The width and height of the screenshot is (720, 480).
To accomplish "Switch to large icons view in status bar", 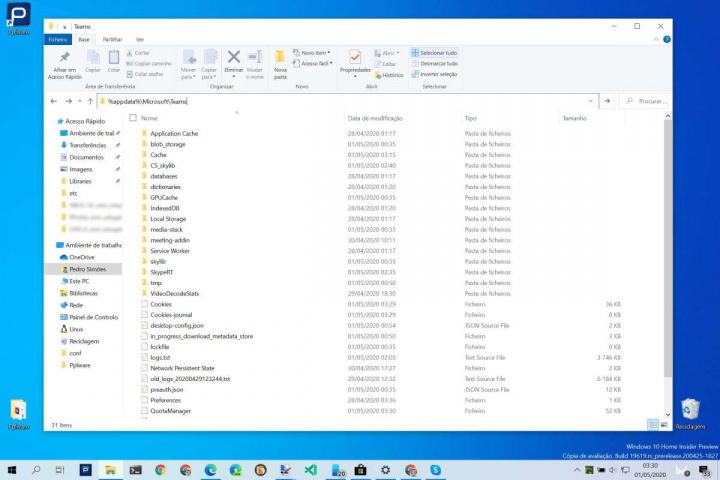I will (x=666, y=425).
